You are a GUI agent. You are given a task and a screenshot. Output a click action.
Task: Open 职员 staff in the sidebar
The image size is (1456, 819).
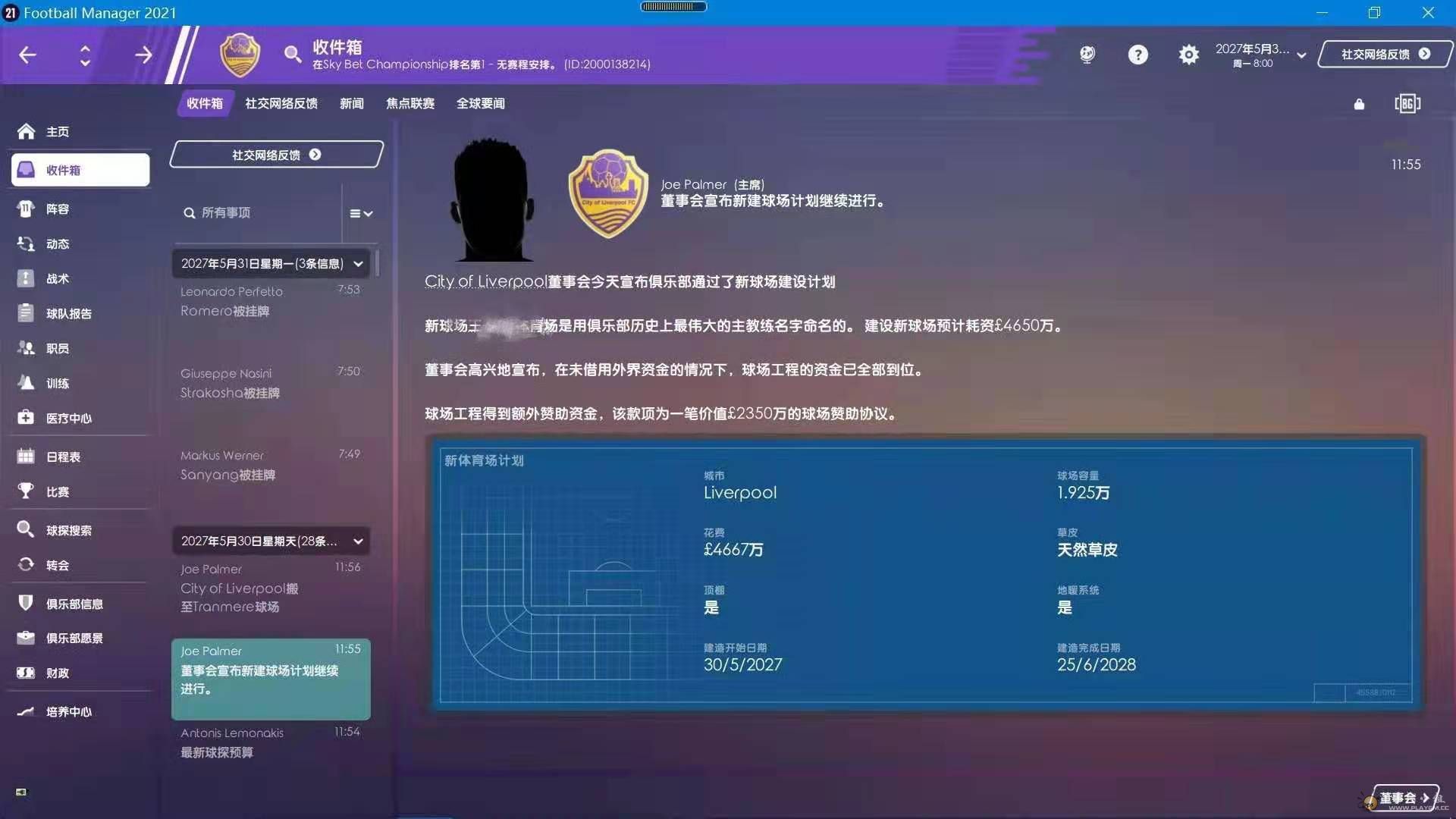click(x=80, y=349)
